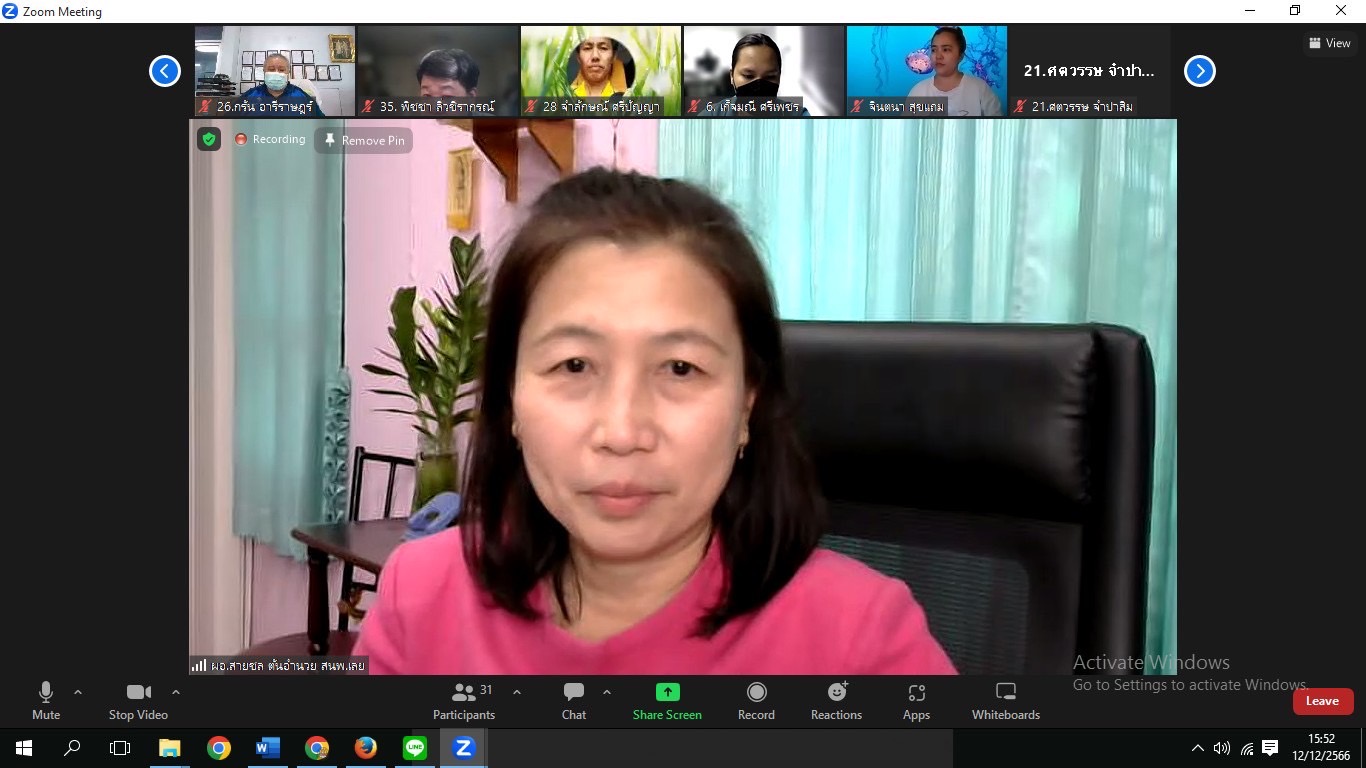Click the network signal bars on the pinned video

[x=199, y=665]
